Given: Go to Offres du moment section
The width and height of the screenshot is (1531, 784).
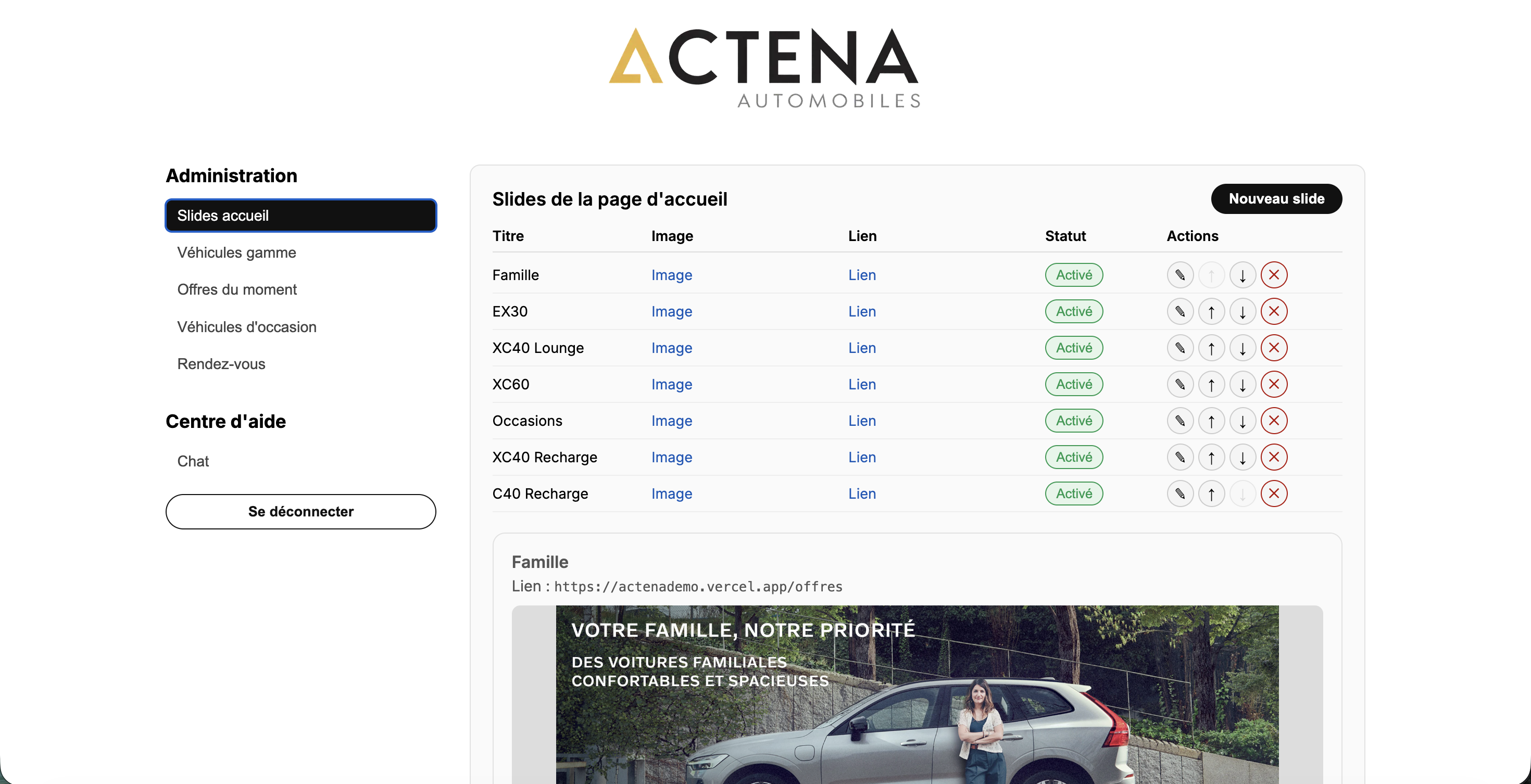Looking at the screenshot, I should 236,289.
